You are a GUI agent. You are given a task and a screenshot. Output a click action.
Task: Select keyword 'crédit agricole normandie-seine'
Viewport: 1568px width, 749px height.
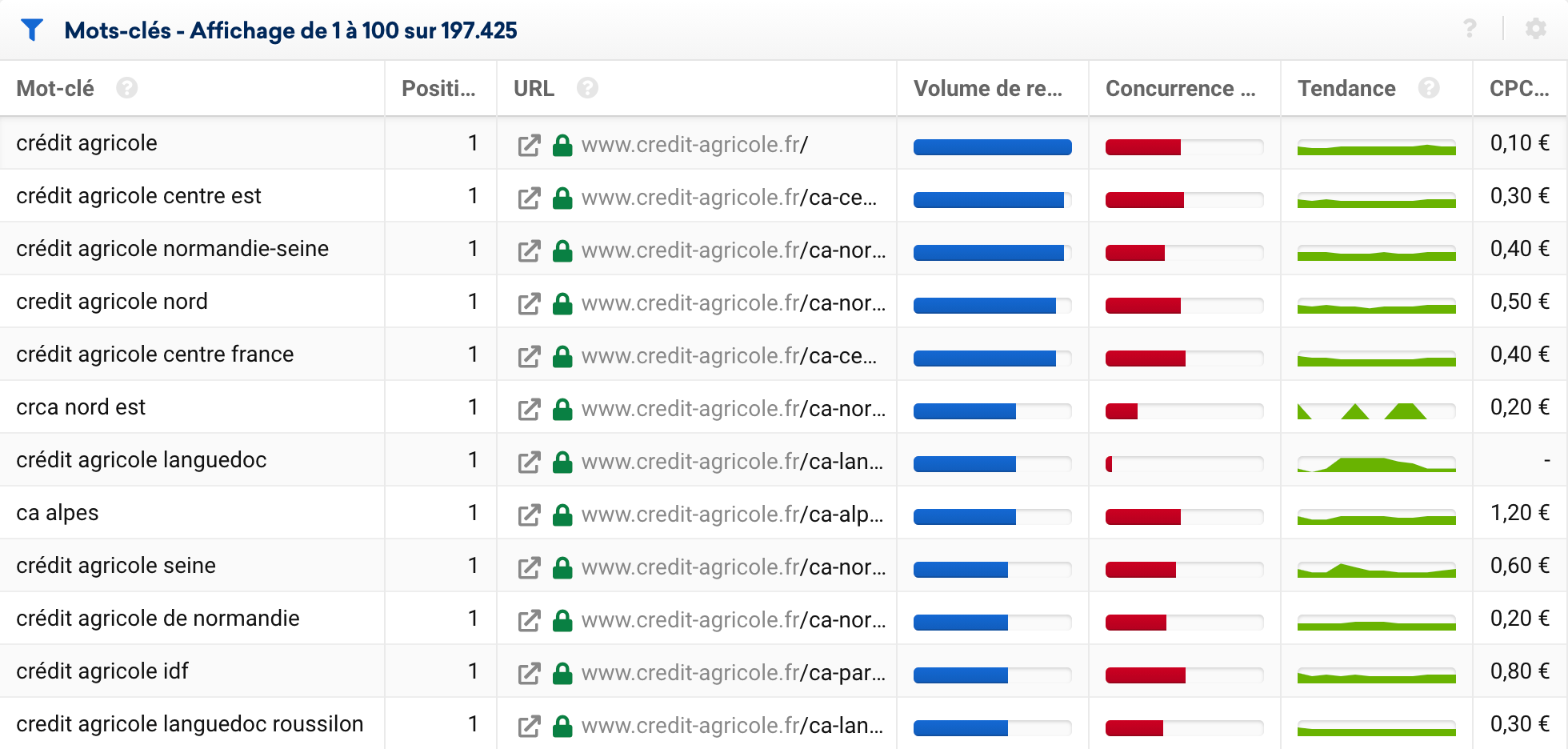172,249
